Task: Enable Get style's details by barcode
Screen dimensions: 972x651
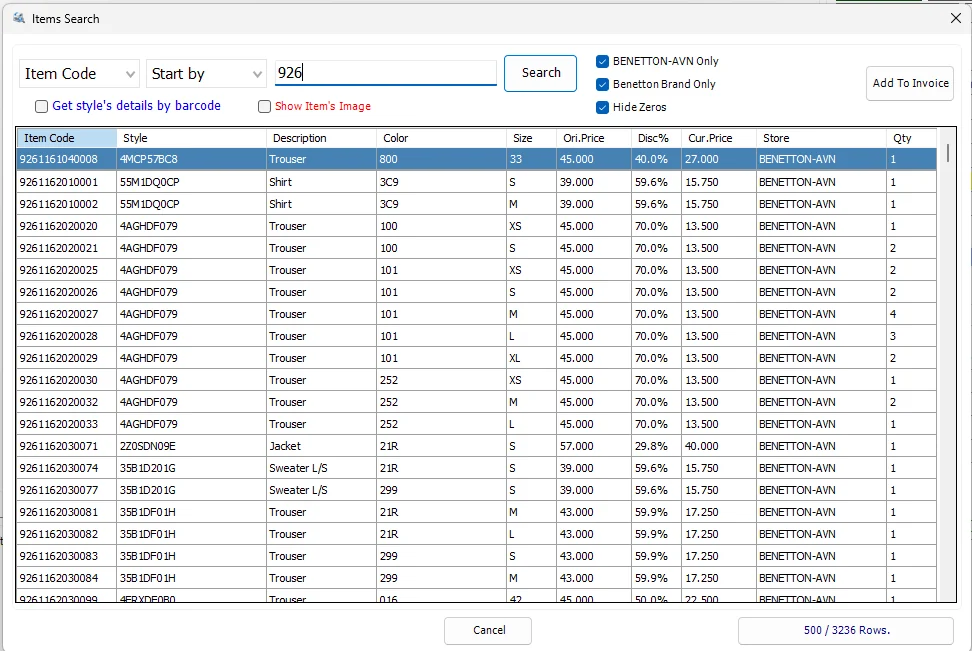Action: [x=42, y=106]
